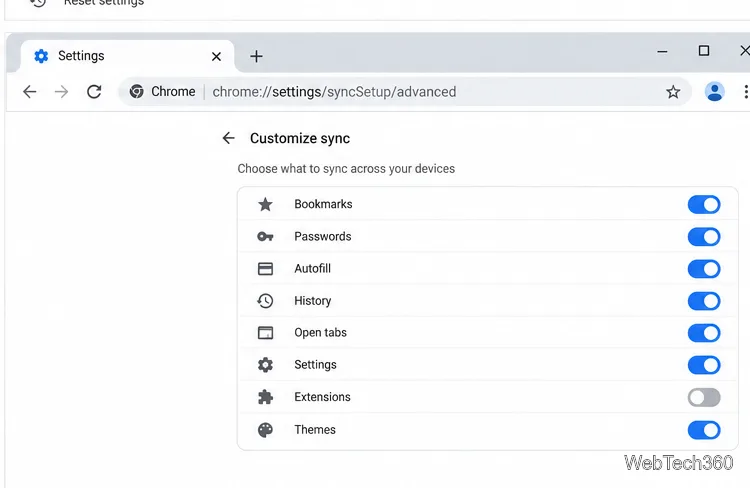Screen dimensions: 750x488
Task: Click the Autofill label
Action: coord(312,268)
